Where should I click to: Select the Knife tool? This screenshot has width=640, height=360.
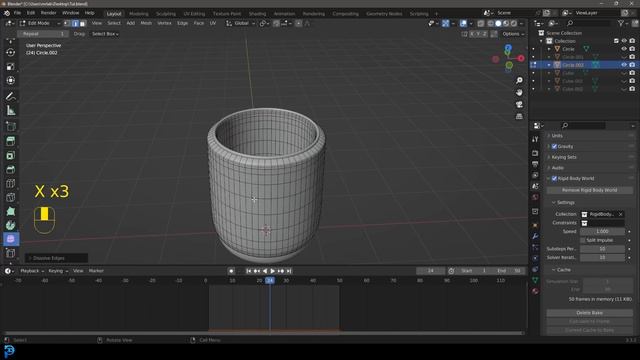pos(11,197)
